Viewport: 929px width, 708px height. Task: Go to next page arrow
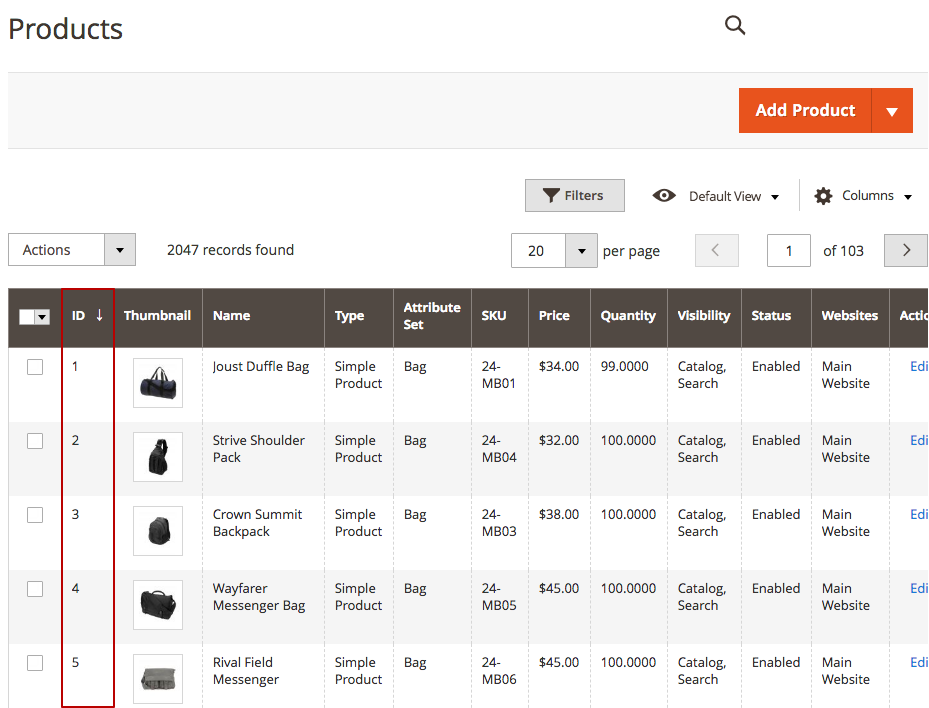click(x=905, y=250)
